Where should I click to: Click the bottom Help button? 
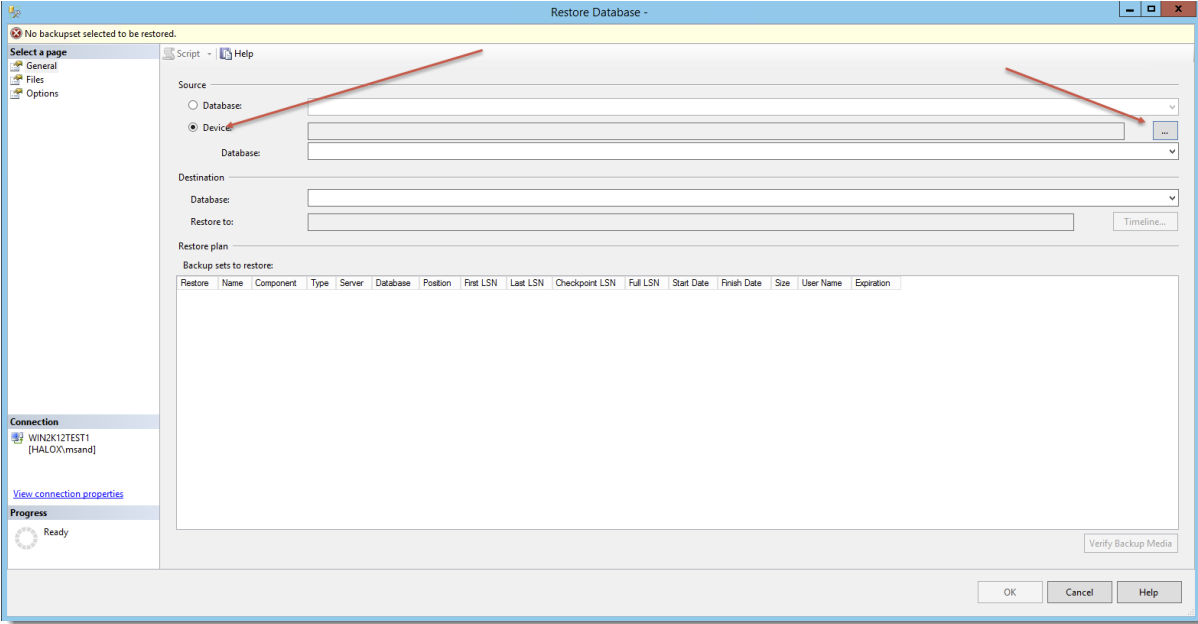[x=1149, y=592]
